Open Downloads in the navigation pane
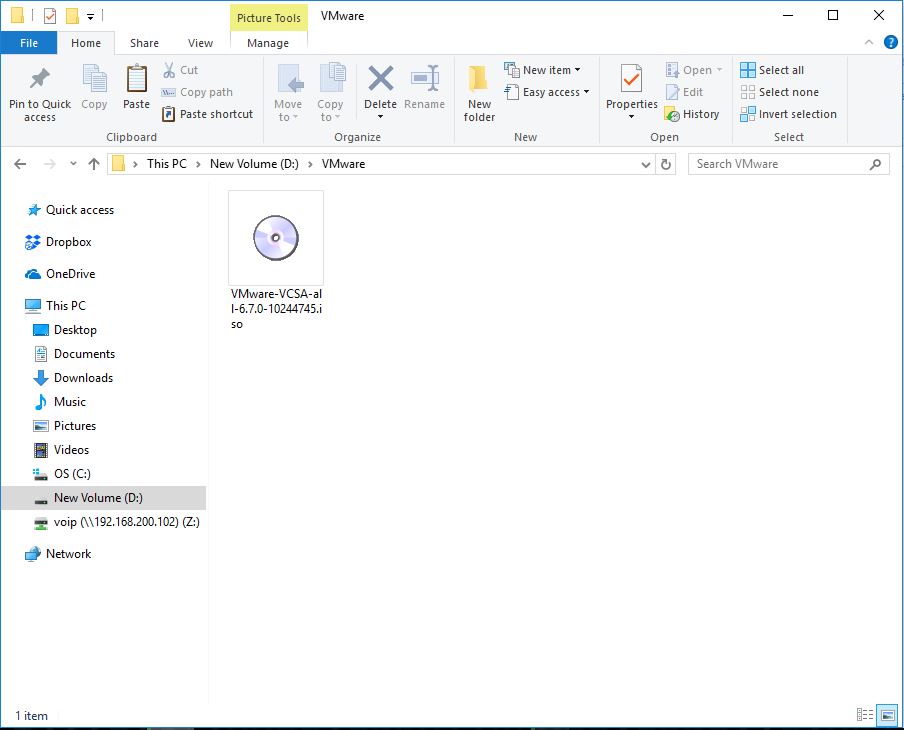 tap(83, 378)
